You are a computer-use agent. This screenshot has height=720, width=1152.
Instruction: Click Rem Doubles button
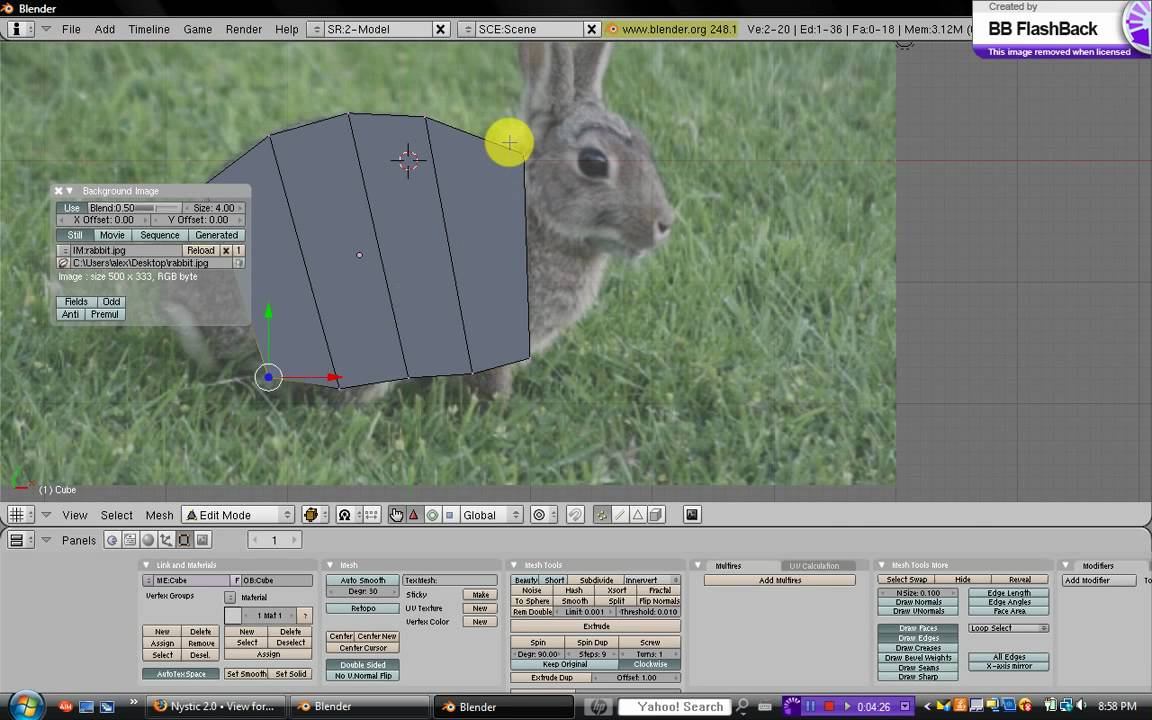532,612
